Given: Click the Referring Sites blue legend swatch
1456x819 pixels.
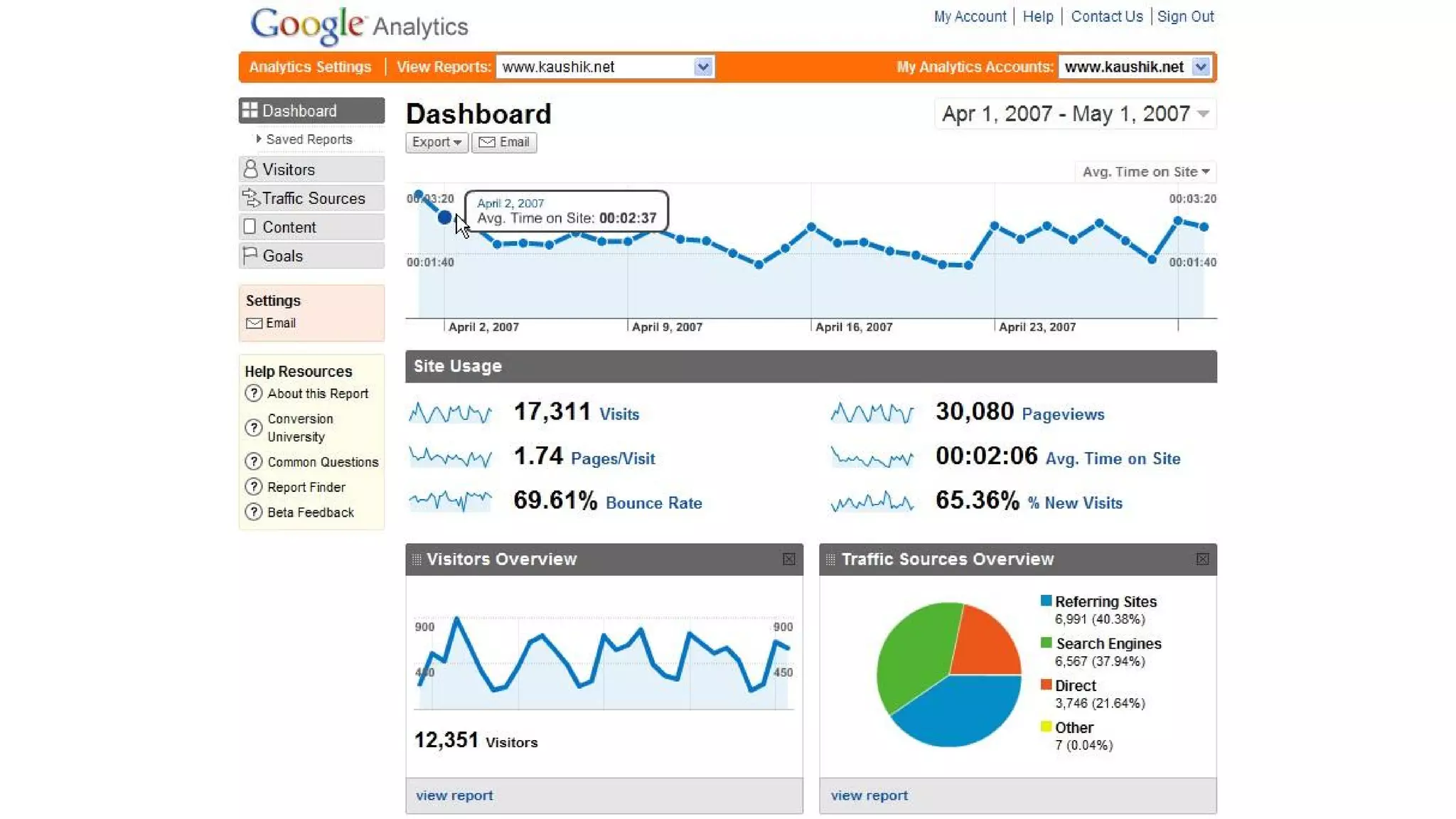Looking at the screenshot, I should pos(1046,601).
